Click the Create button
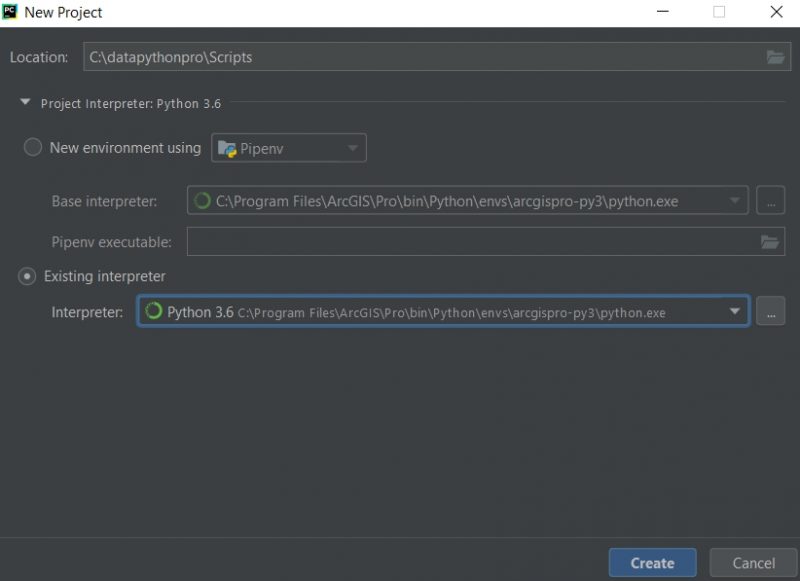The height and width of the screenshot is (581, 800). tap(652, 562)
